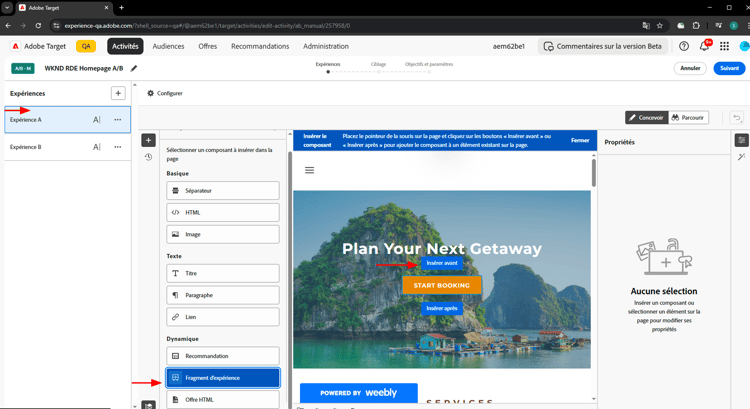Open the Offres tab
The image size is (750, 409).
tap(208, 46)
